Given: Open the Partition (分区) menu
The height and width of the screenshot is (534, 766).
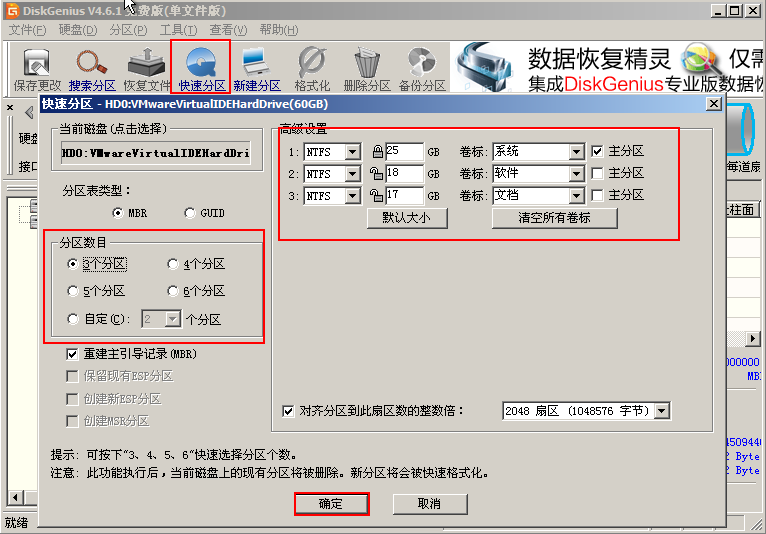Looking at the screenshot, I should (x=128, y=30).
